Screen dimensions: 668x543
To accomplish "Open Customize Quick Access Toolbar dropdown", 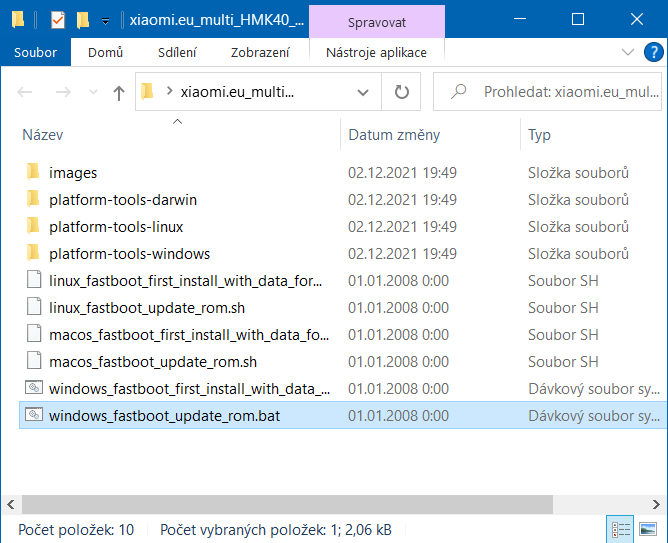I will (x=105, y=21).
